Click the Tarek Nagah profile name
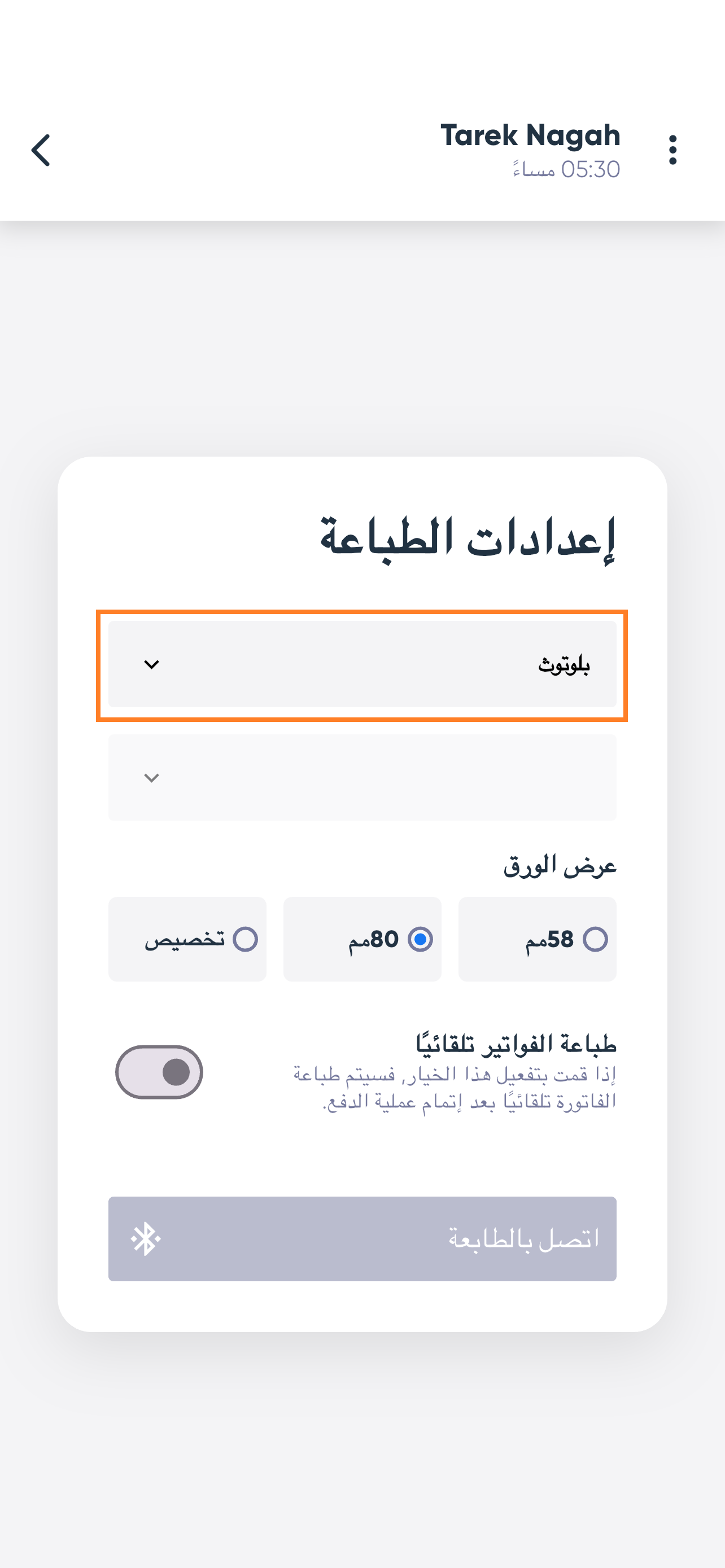 point(530,135)
